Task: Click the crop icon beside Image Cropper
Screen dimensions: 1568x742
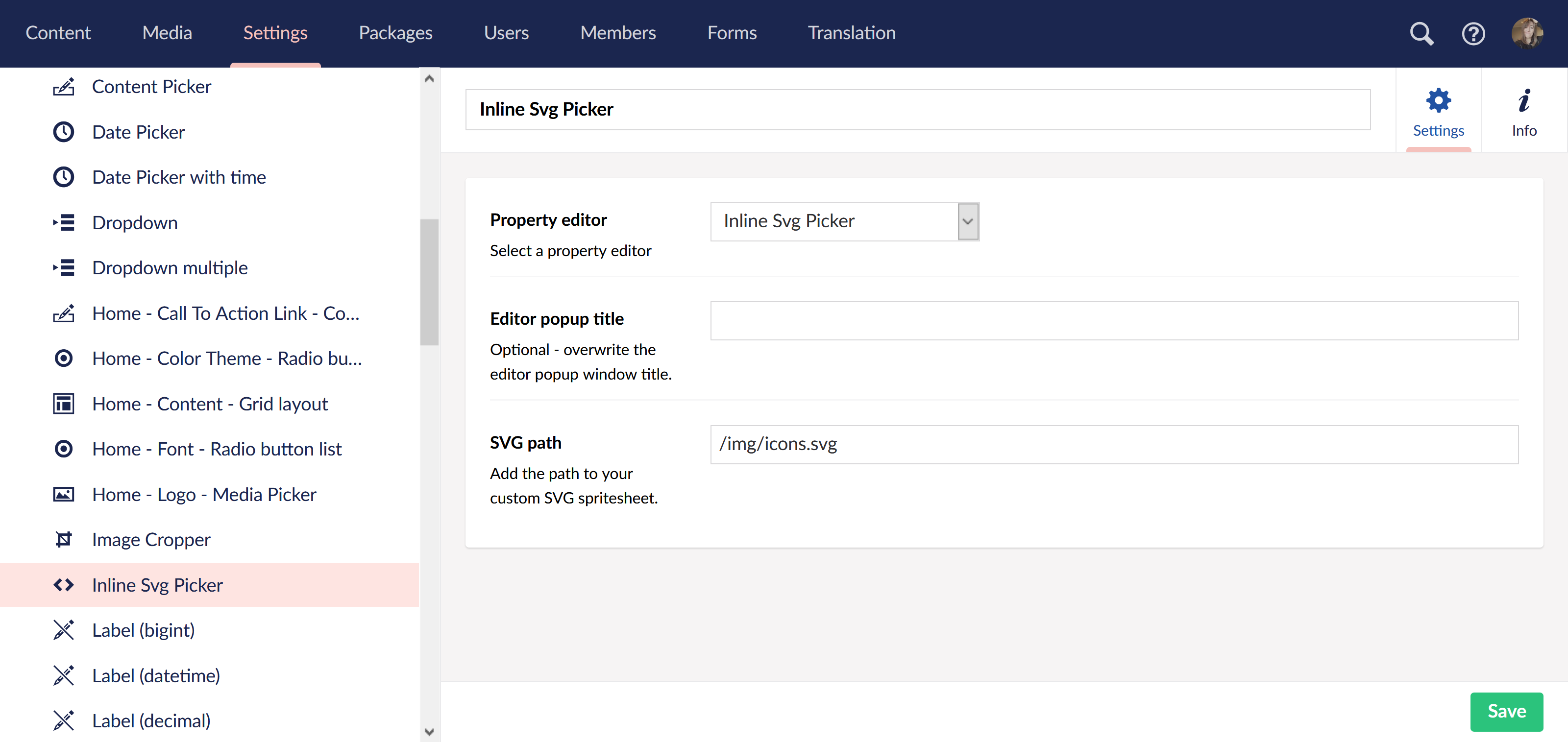Action: (63, 539)
